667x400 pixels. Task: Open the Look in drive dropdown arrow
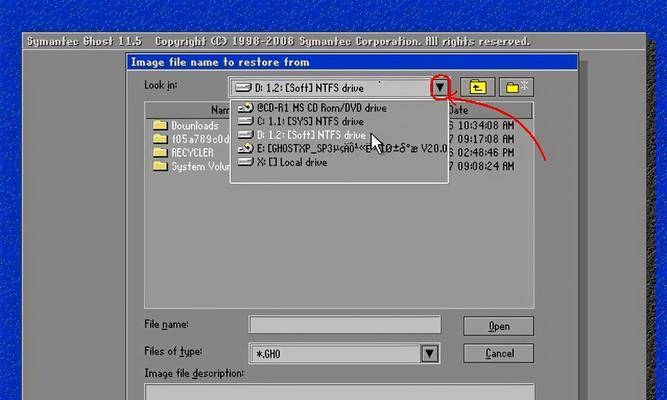[x=440, y=88]
